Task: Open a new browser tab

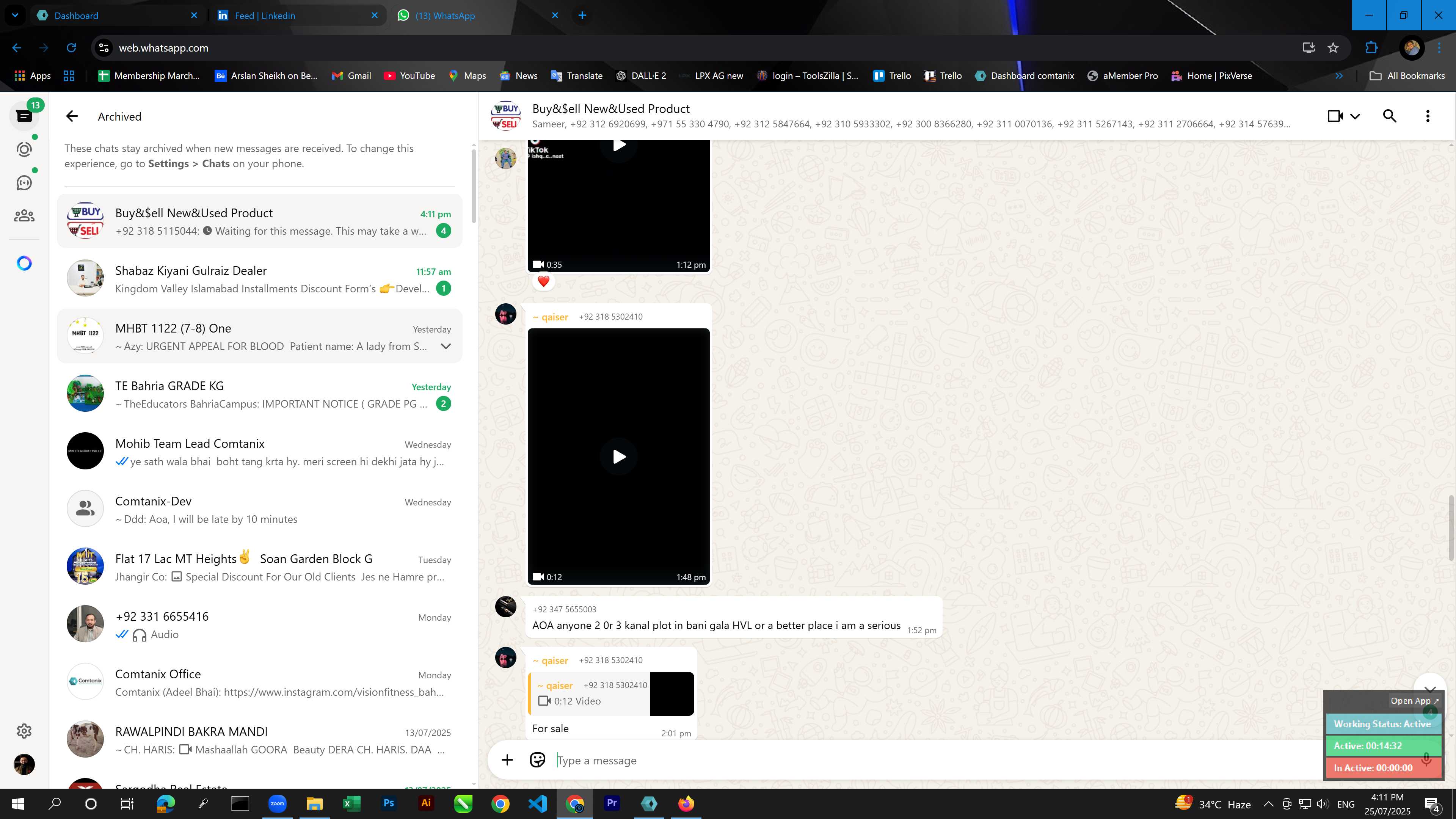Action: coord(582,16)
